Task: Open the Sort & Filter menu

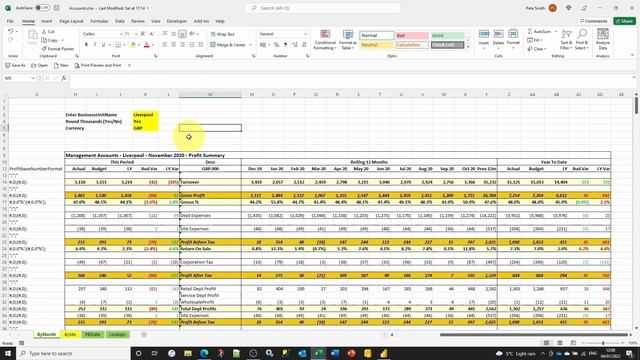Action: coord(566,40)
